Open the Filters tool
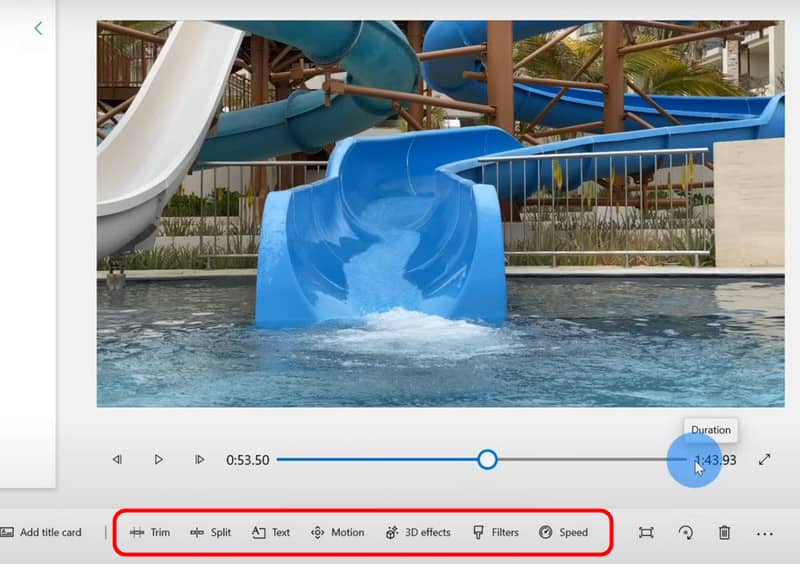Image resolution: width=800 pixels, height=564 pixels. (496, 532)
